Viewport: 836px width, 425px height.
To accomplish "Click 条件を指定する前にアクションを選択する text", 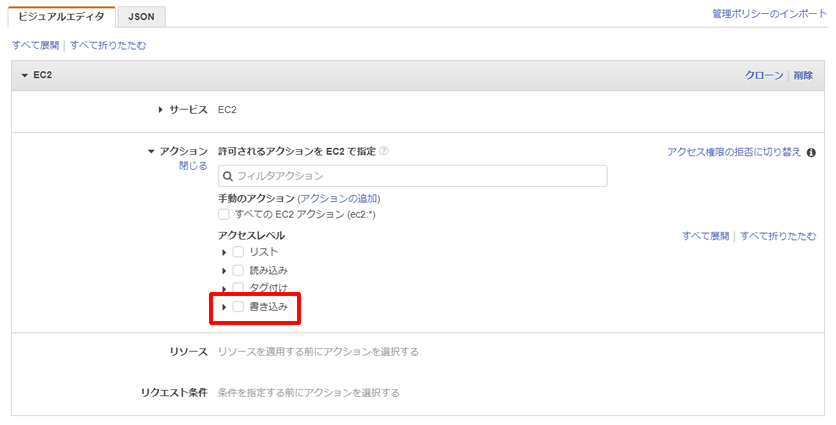I will (x=309, y=393).
